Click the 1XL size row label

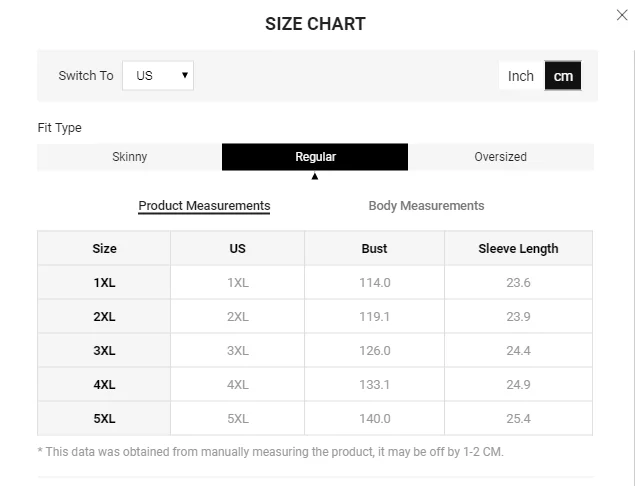[104, 283]
